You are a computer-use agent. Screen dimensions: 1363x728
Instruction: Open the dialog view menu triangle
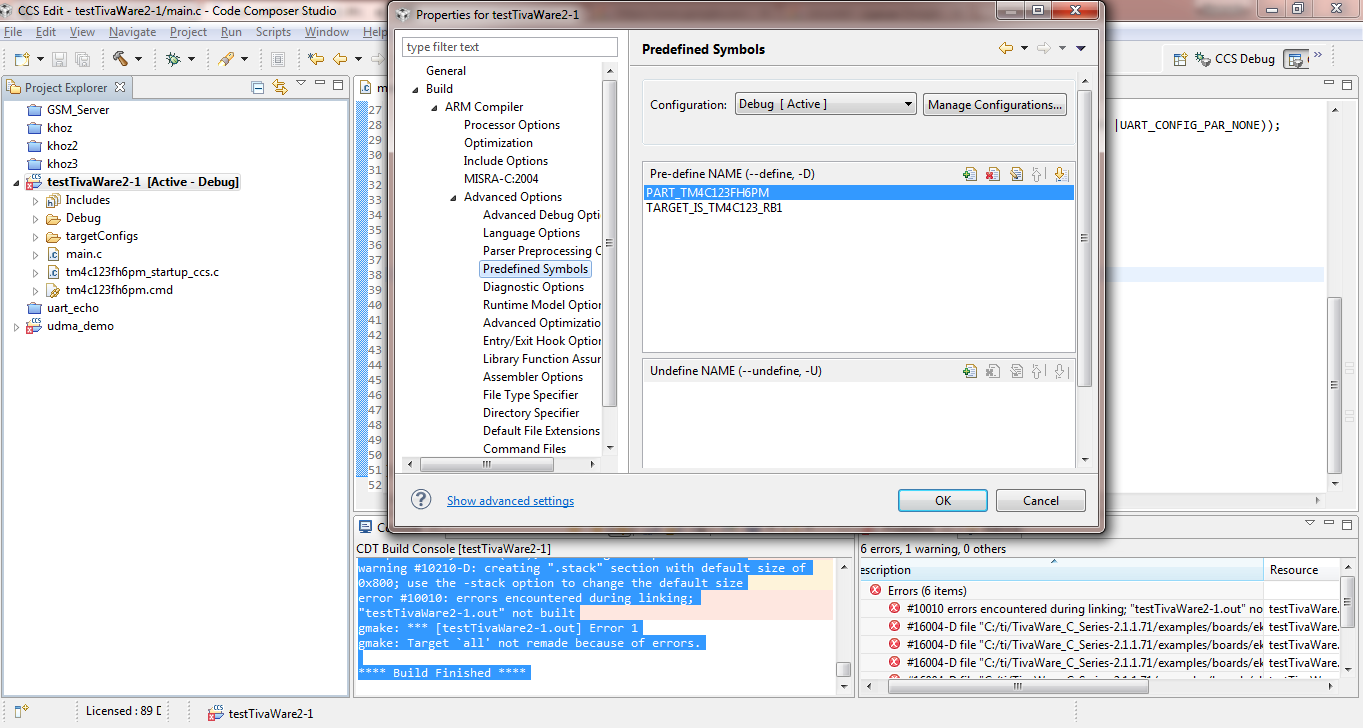coord(1080,48)
